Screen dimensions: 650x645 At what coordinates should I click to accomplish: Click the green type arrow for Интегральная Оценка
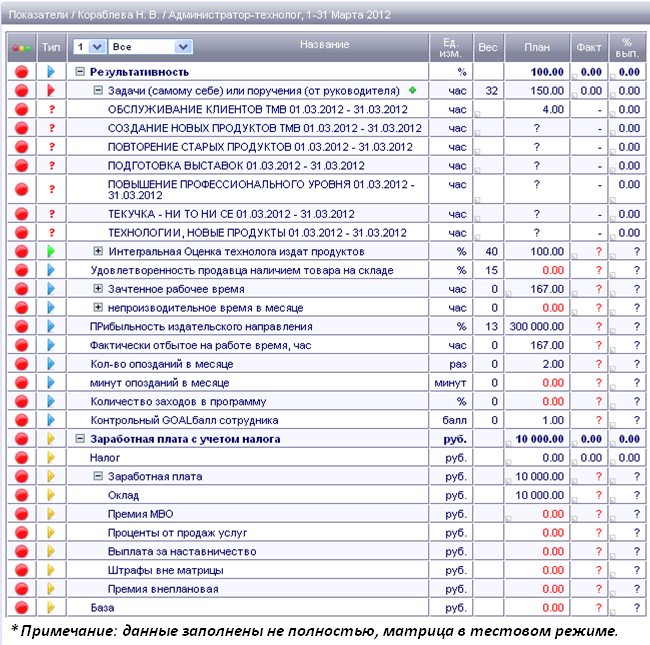(x=51, y=251)
